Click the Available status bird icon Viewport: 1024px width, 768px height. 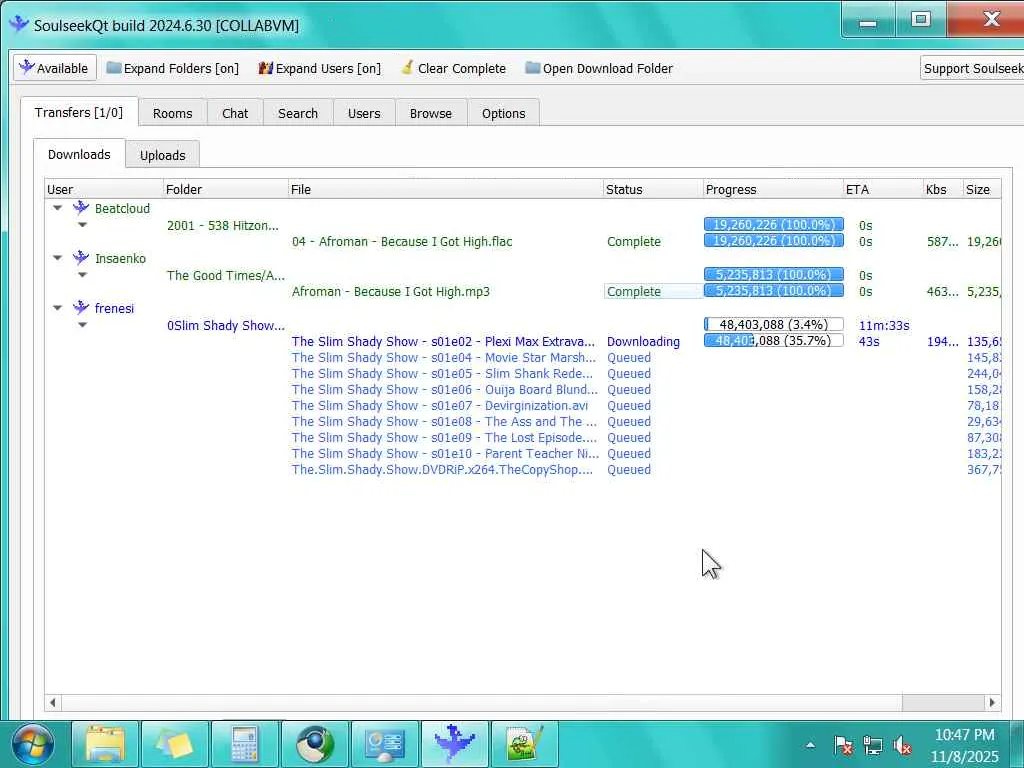pos(27,67)
